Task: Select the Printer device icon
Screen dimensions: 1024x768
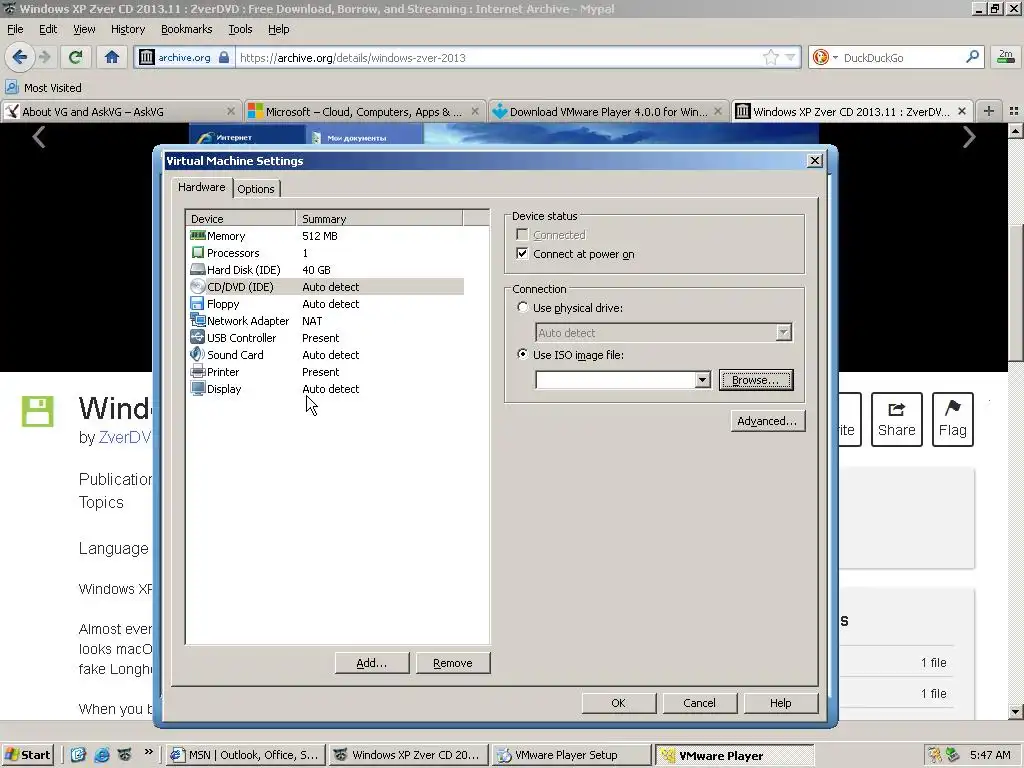Action: tap(198, 371)
